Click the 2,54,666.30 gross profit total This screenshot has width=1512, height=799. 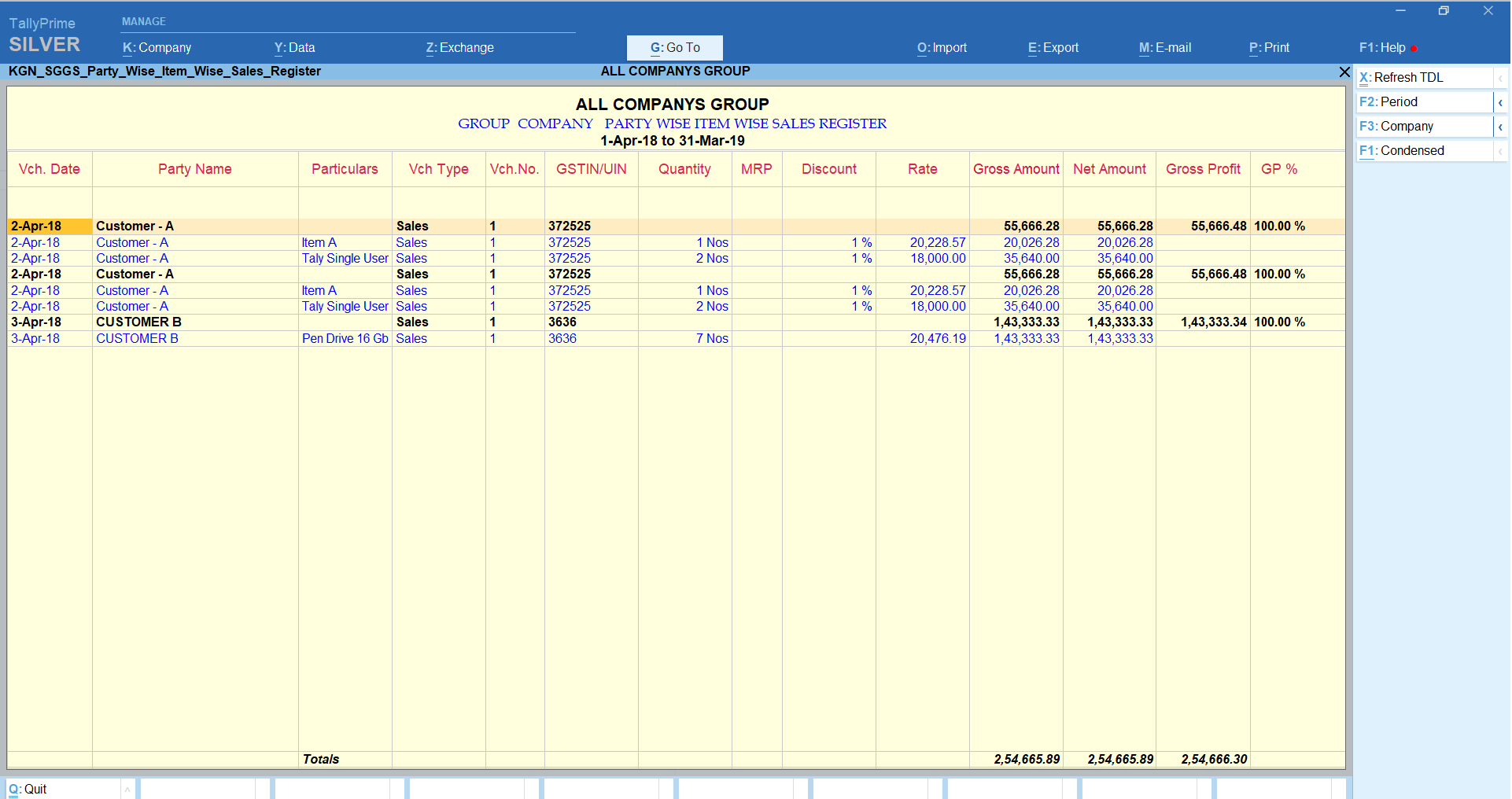click(1214, 760)
